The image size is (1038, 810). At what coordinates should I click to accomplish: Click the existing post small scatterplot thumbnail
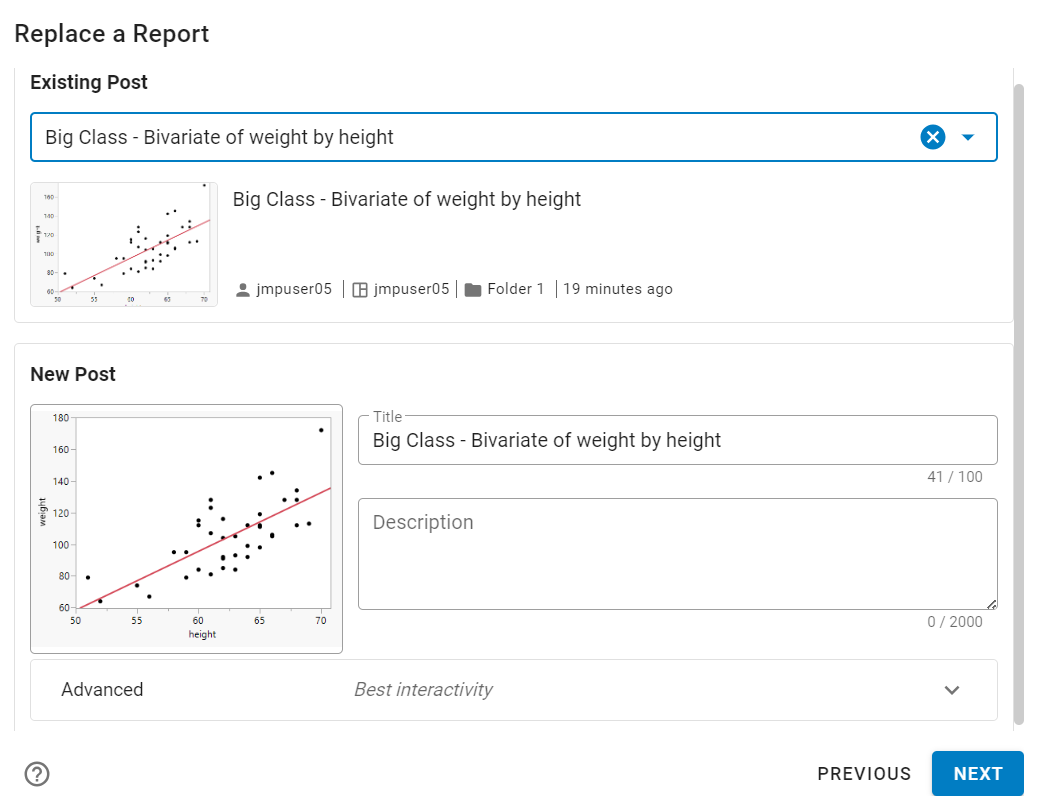[124, 244]
